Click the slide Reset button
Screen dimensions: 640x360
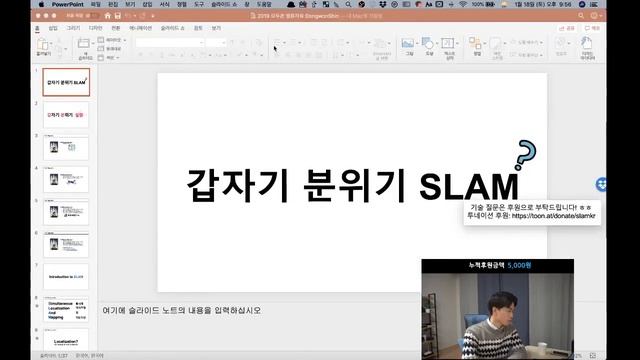(110, 49)
